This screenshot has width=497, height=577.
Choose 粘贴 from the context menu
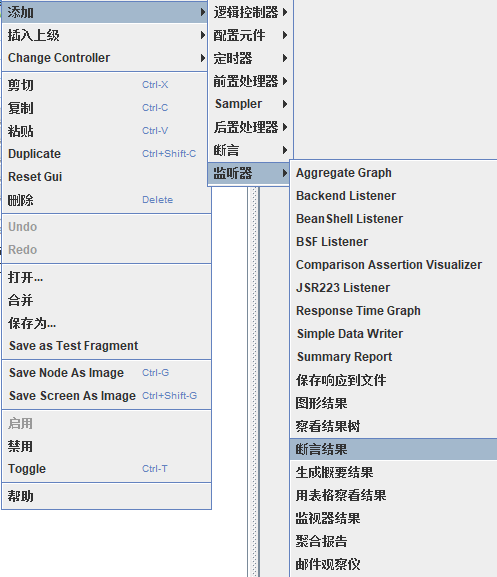tap(106, 131)
